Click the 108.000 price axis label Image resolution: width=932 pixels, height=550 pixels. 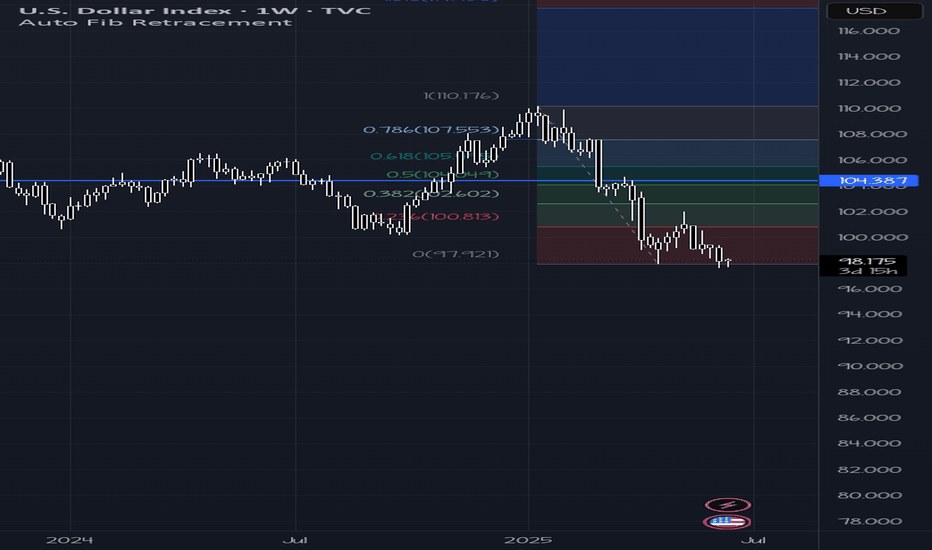(x=872, y=134)
